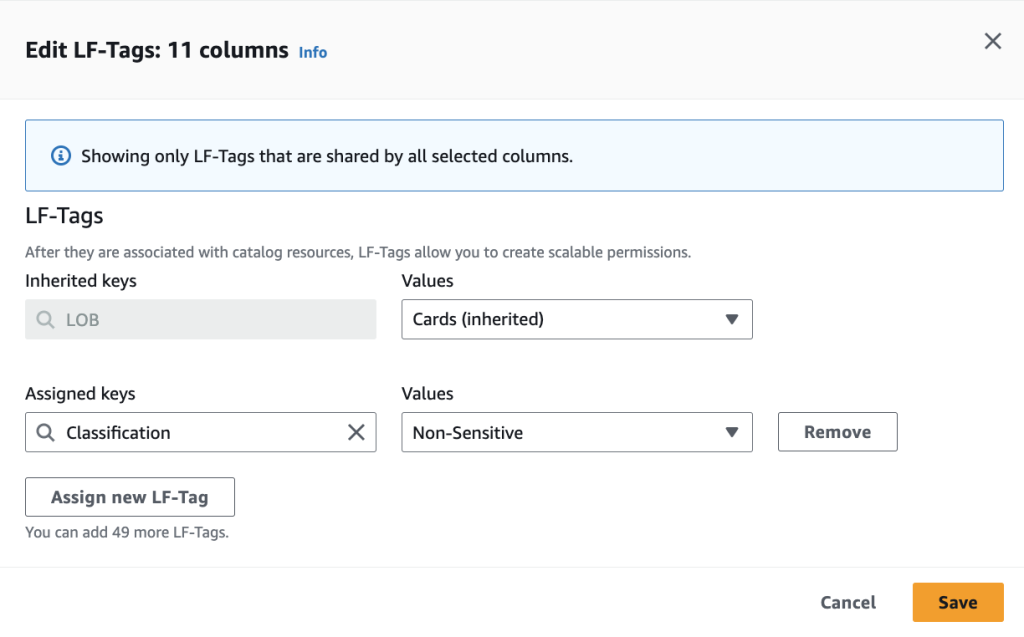The image size is (1024, 637).
Task: Click the arrow on the Non-Sensitive dropdown
Action: click(x=731, y=433)
